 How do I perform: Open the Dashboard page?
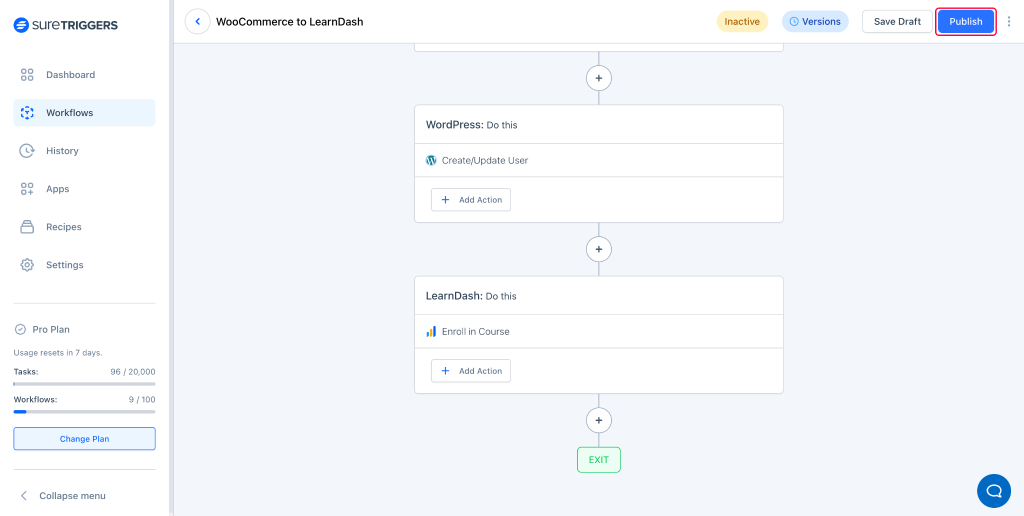coord(84,74)
